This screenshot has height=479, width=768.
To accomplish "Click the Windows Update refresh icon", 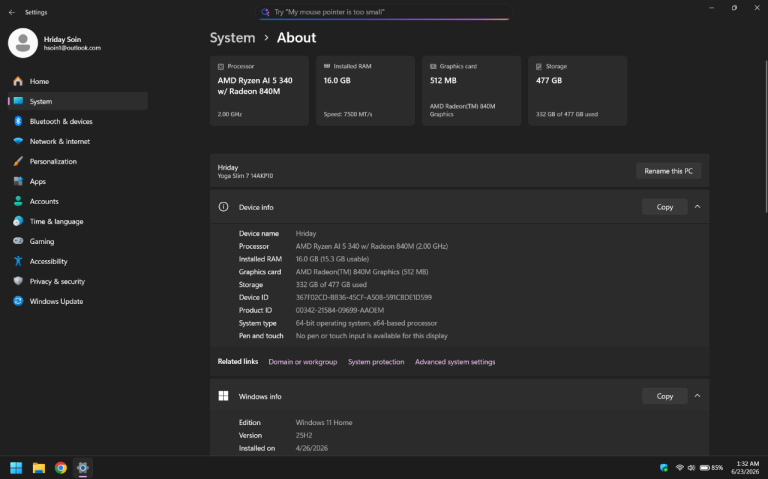I will coord(18,301).
